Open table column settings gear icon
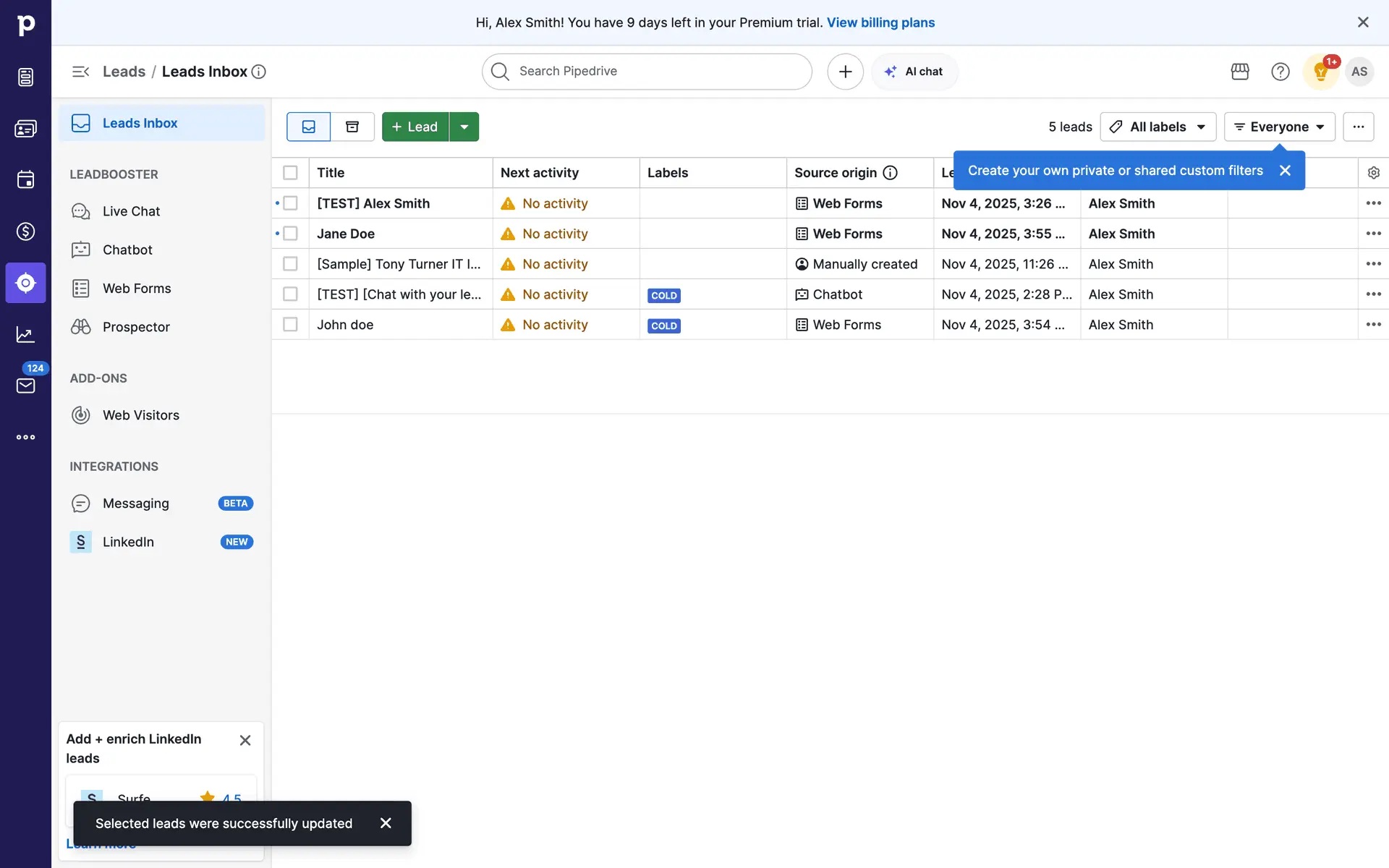 [1373, 173]
